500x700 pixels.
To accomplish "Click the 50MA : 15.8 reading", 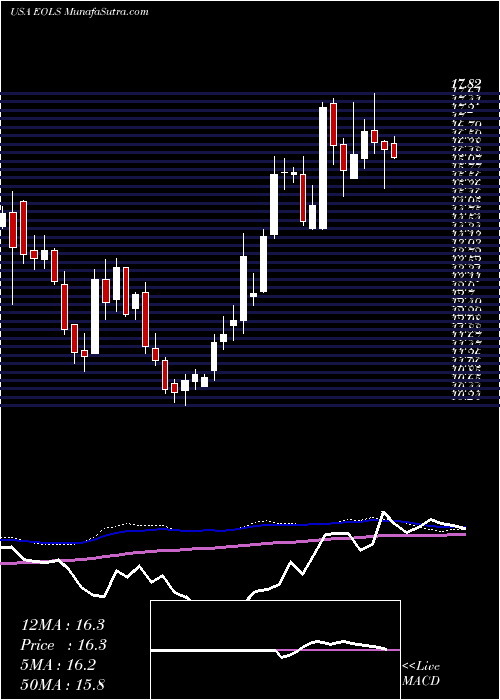I will coord(62,684).
